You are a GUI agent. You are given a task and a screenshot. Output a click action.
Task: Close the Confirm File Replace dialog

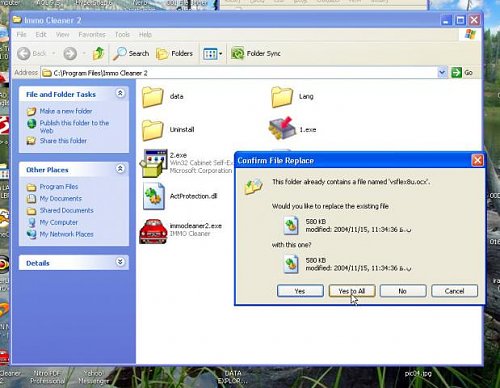click(x=477, y=160)
